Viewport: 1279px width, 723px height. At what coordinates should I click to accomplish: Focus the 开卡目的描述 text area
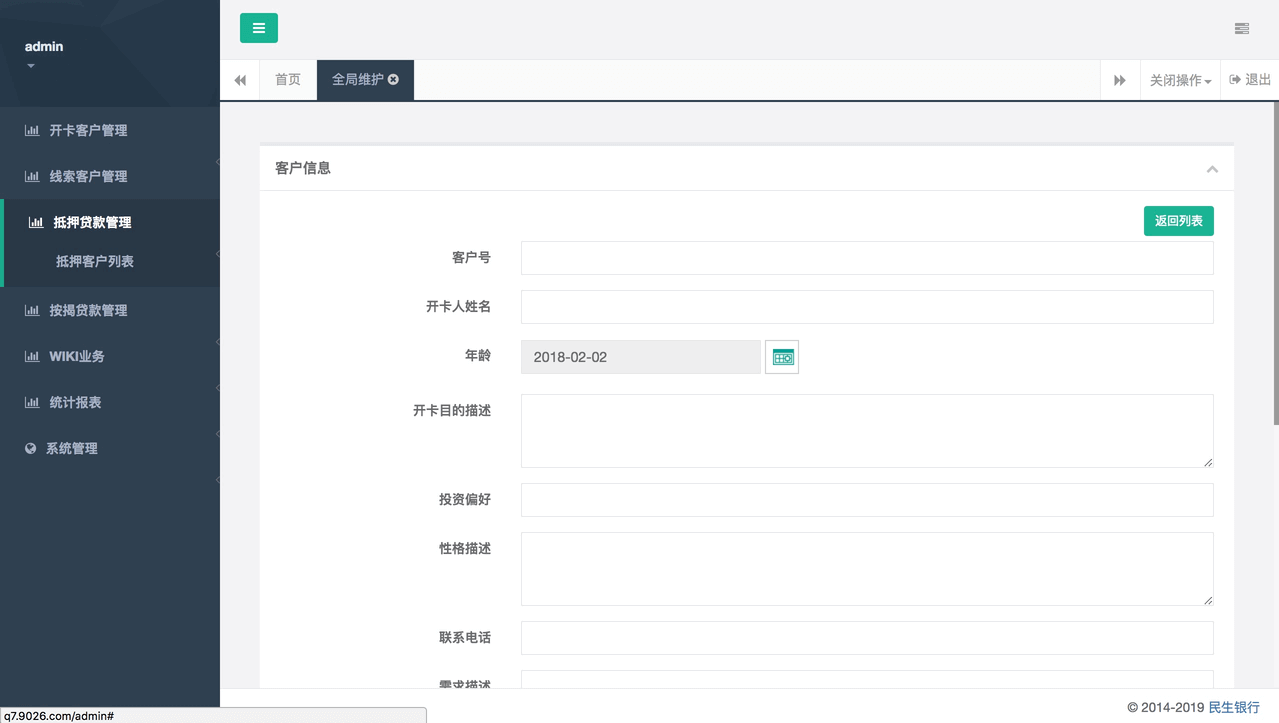pos(866,430)
